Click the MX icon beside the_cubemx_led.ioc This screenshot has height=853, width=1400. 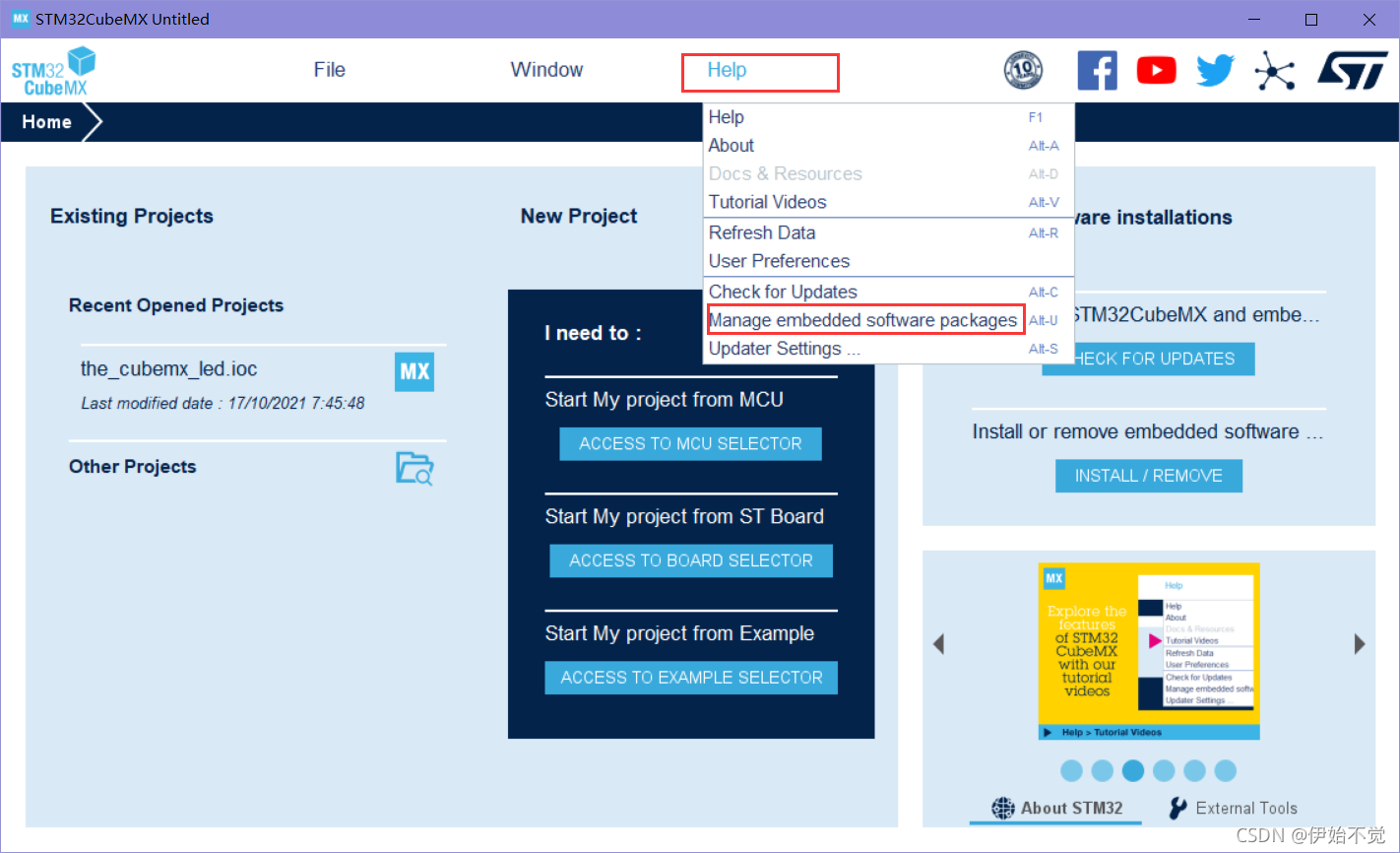point(414,371)
